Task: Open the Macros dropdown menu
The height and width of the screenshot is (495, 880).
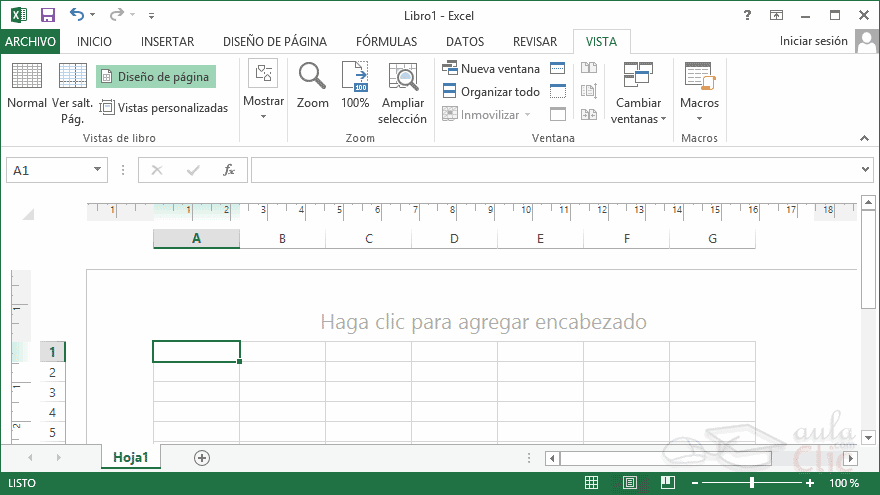Action: [699, 118]
